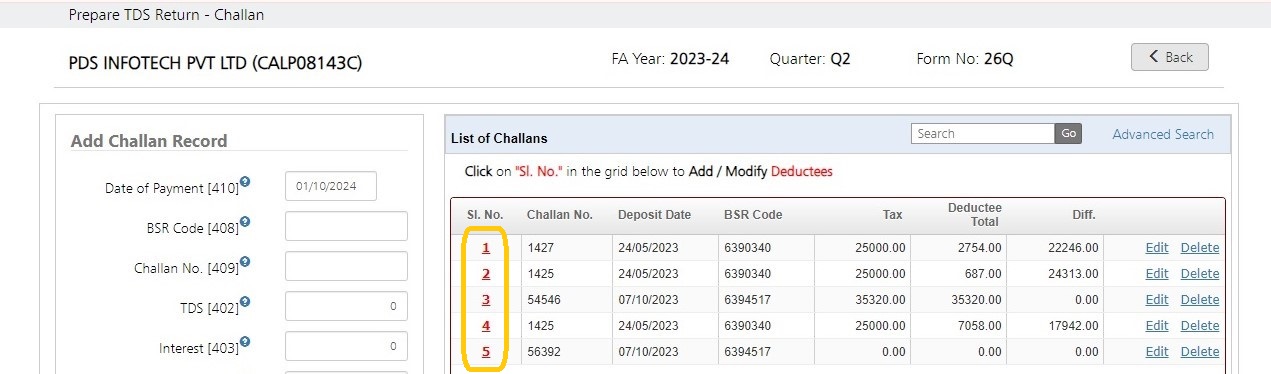This screenshot has width=1271, height=374.
Task: Click help icon beside Challan No. [409]
Action: click(245, 262)
